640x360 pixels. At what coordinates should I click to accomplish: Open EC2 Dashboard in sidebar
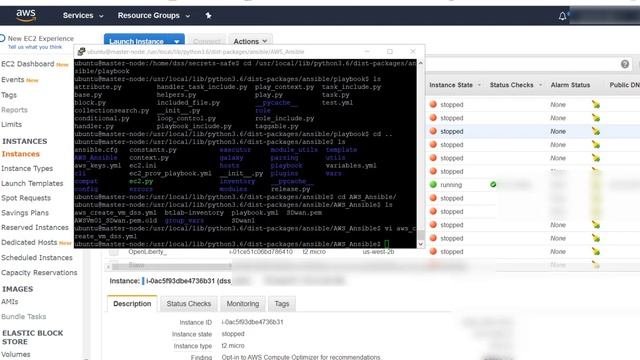point(28,64)
